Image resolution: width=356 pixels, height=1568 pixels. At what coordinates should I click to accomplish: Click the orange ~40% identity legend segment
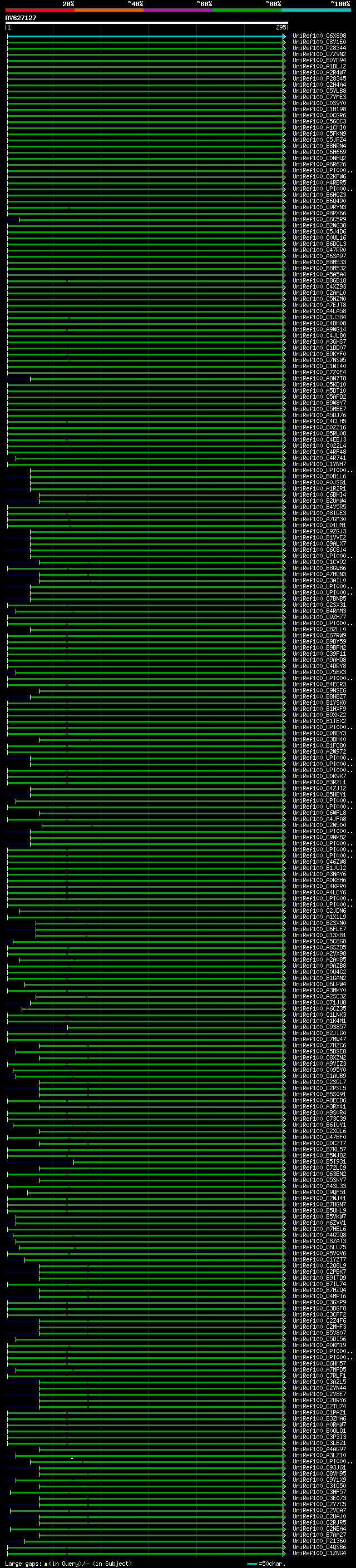[x=109, y=10]
